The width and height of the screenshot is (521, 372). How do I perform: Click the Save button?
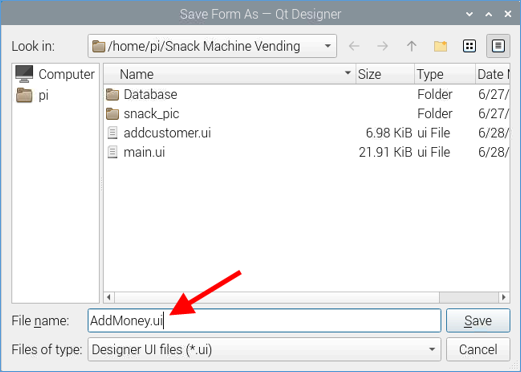click(478, 320)
